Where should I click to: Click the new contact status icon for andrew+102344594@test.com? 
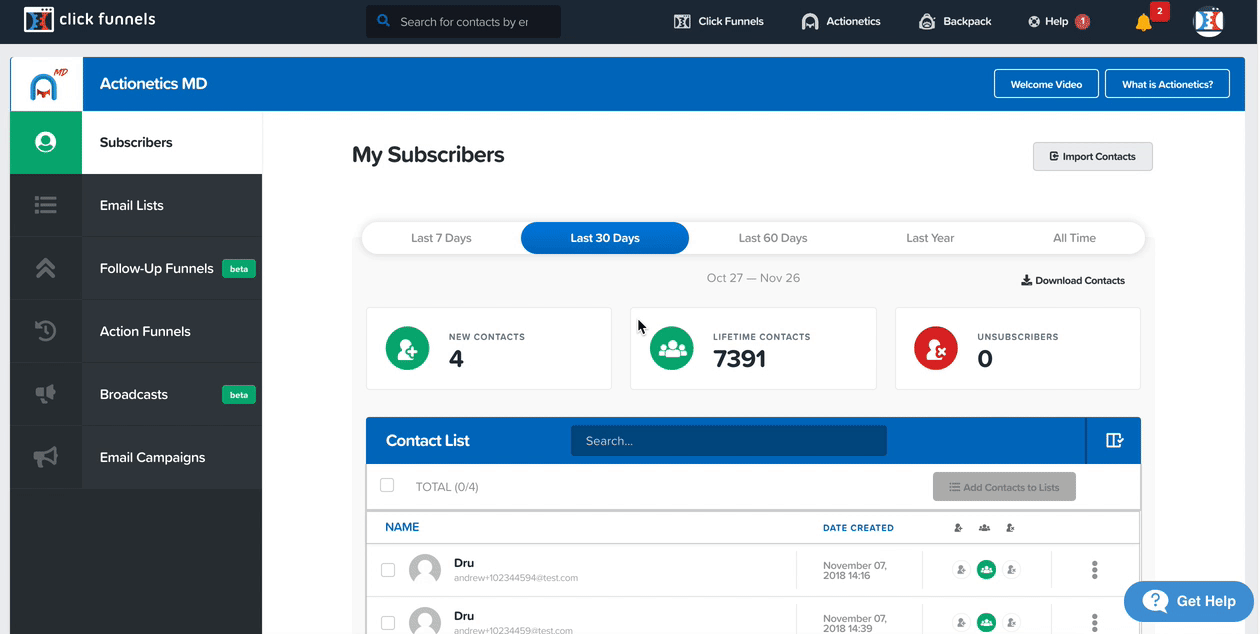point(961,570)
